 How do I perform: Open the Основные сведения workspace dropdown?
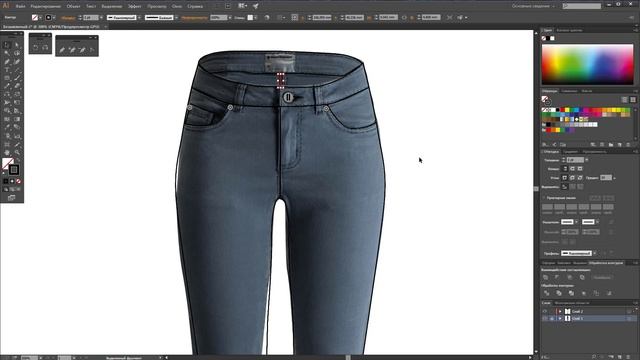tap(533, 6)
